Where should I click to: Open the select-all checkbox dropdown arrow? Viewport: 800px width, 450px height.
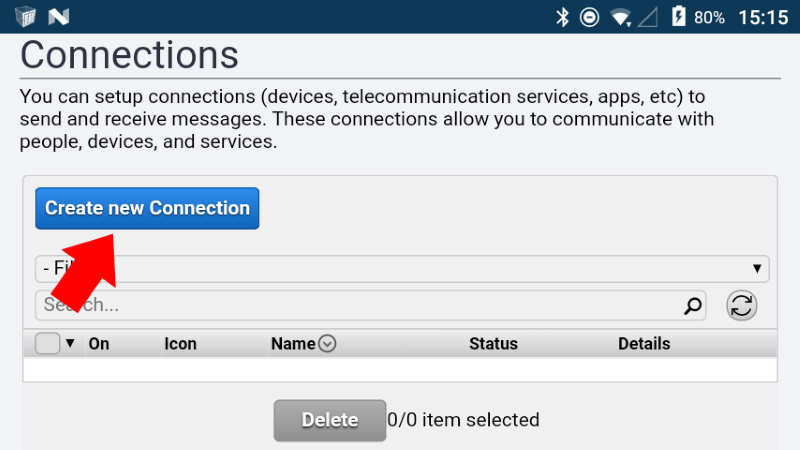click(x=70, y=343)
